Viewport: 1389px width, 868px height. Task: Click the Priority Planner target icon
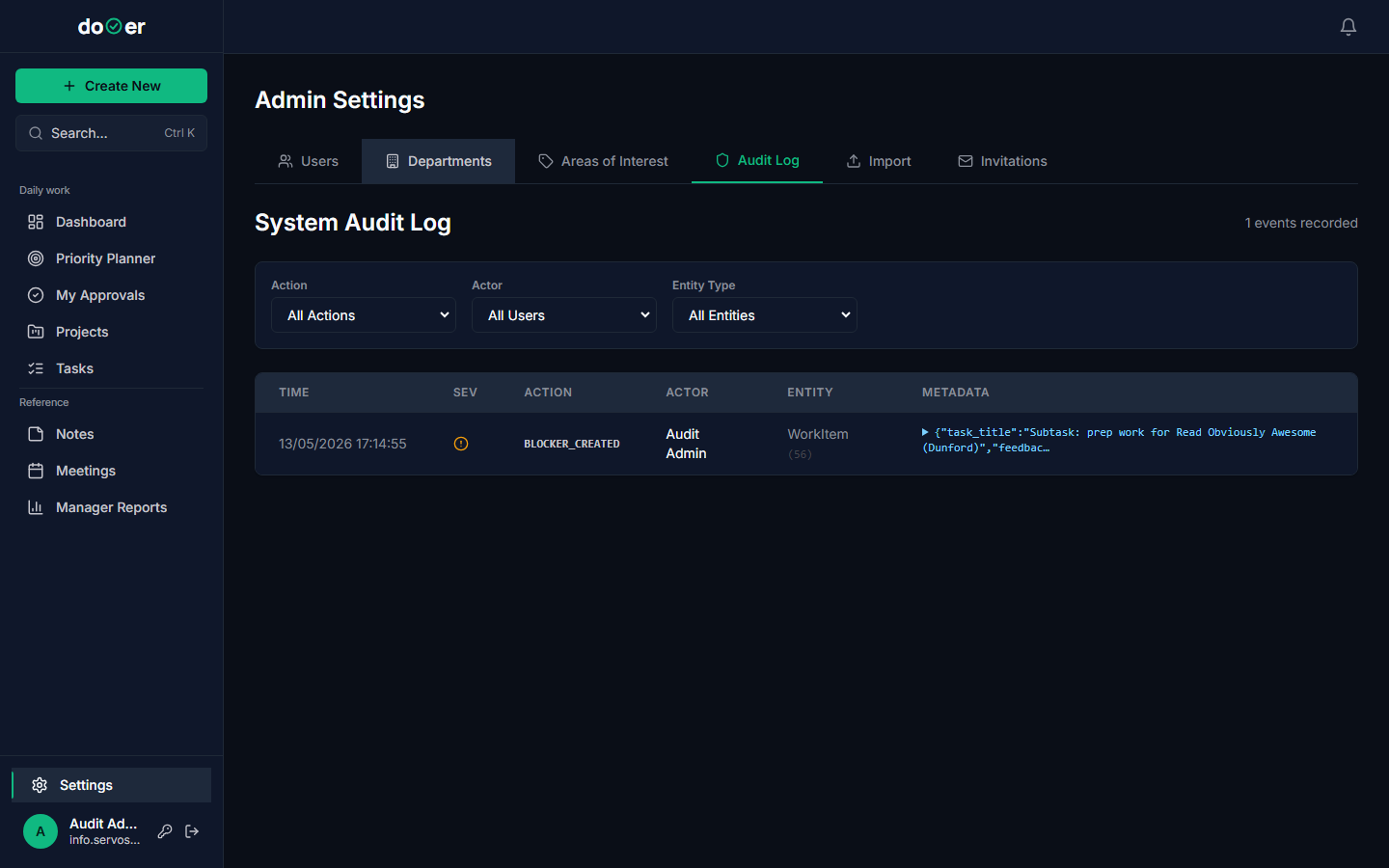point(36,258)
